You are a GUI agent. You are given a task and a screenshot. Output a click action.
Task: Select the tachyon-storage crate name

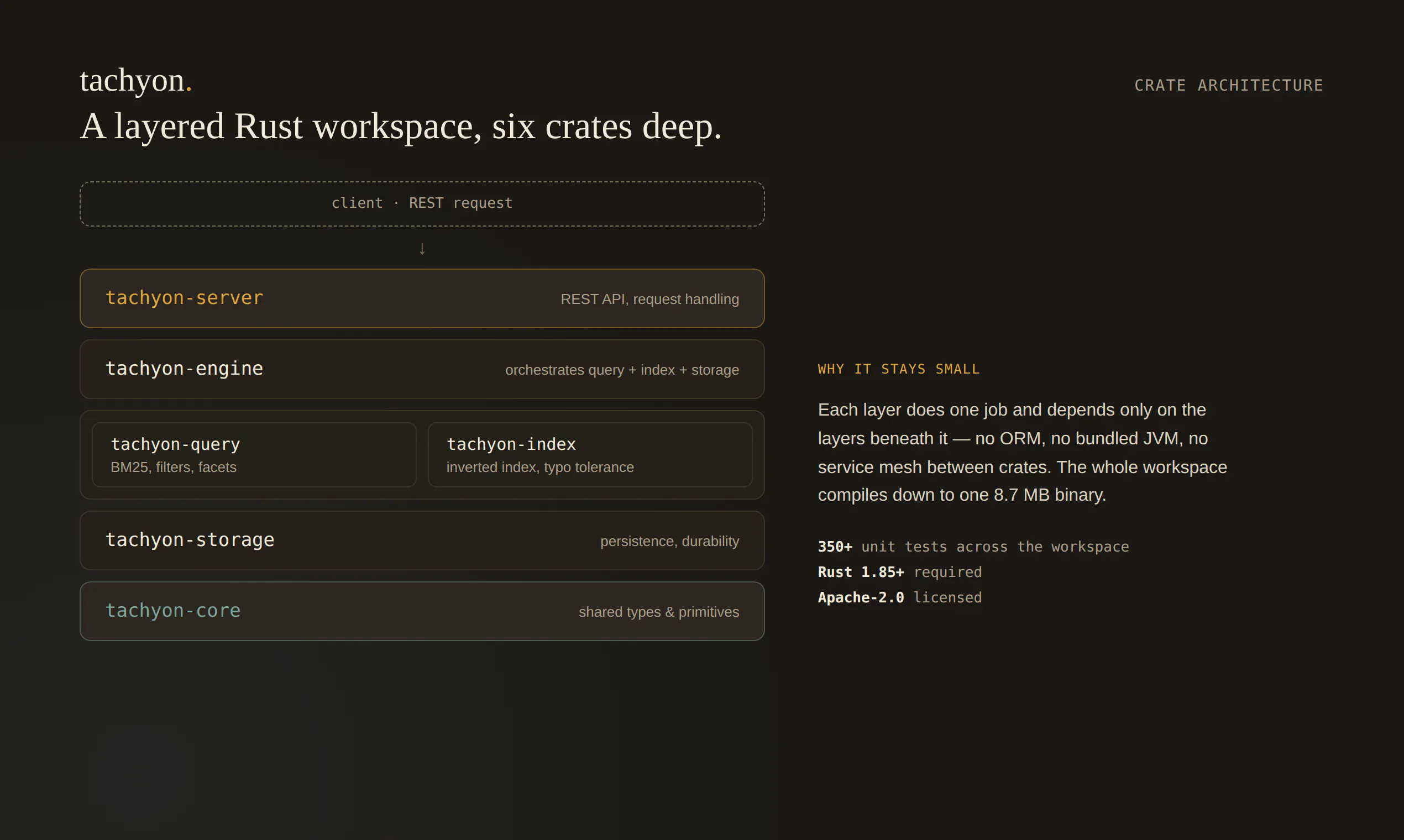click(190, 540)
